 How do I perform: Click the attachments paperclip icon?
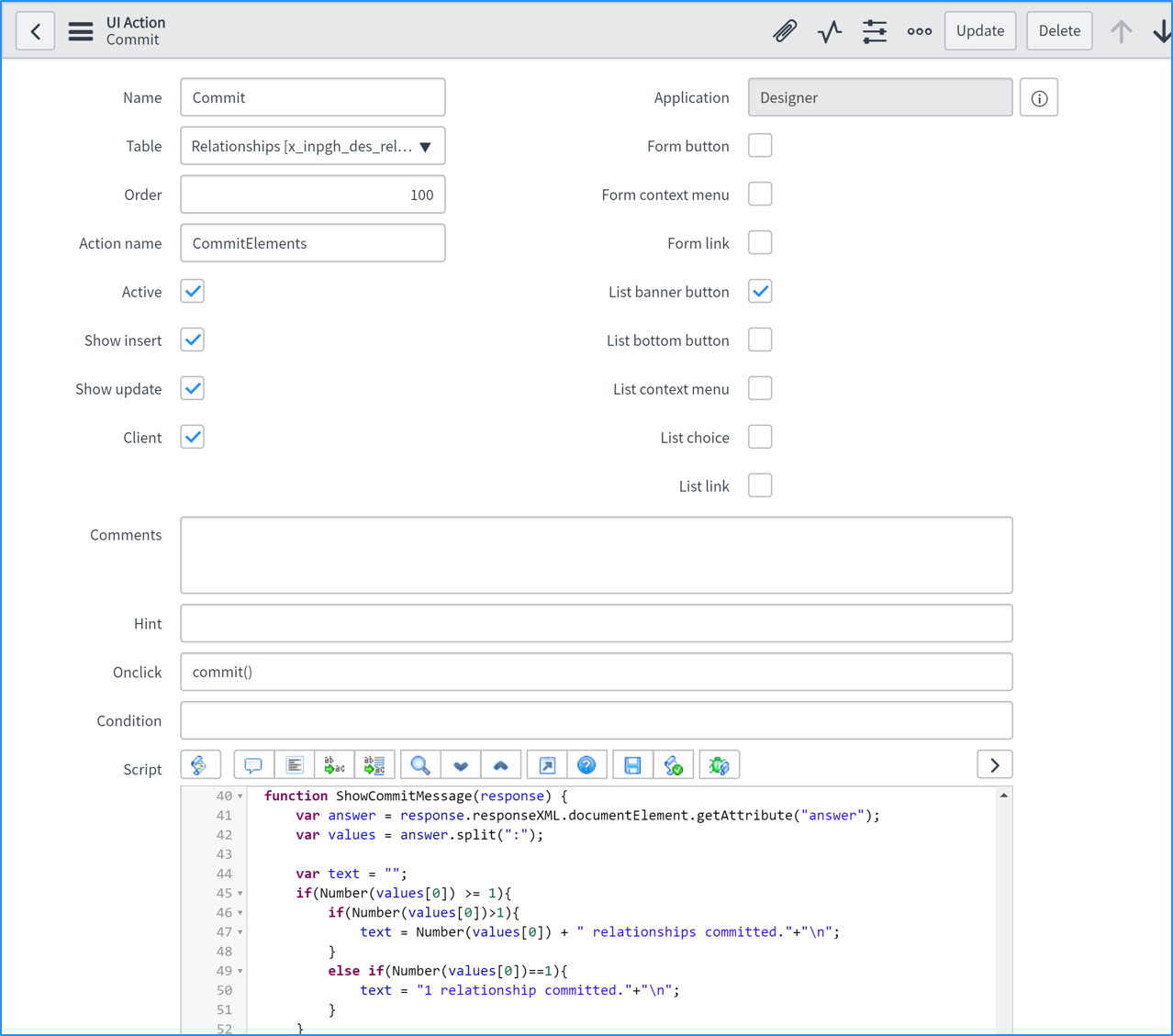[784, 31]
